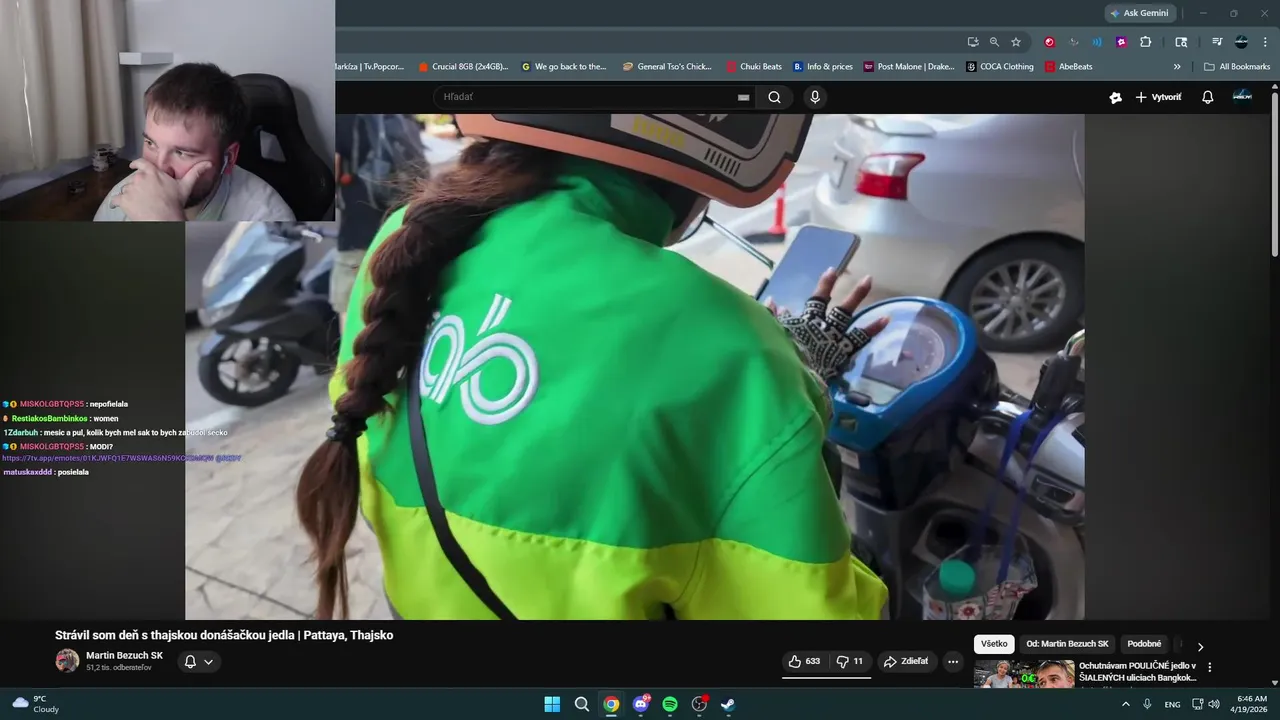Open the Chuki Beats bookmark
This screenshot has height=720, width=1280.
click(x=754, y=67)
